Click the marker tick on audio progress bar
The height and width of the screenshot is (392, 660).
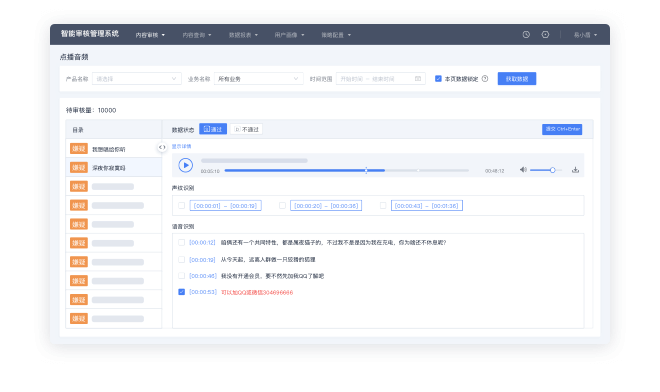click(366, 170)
